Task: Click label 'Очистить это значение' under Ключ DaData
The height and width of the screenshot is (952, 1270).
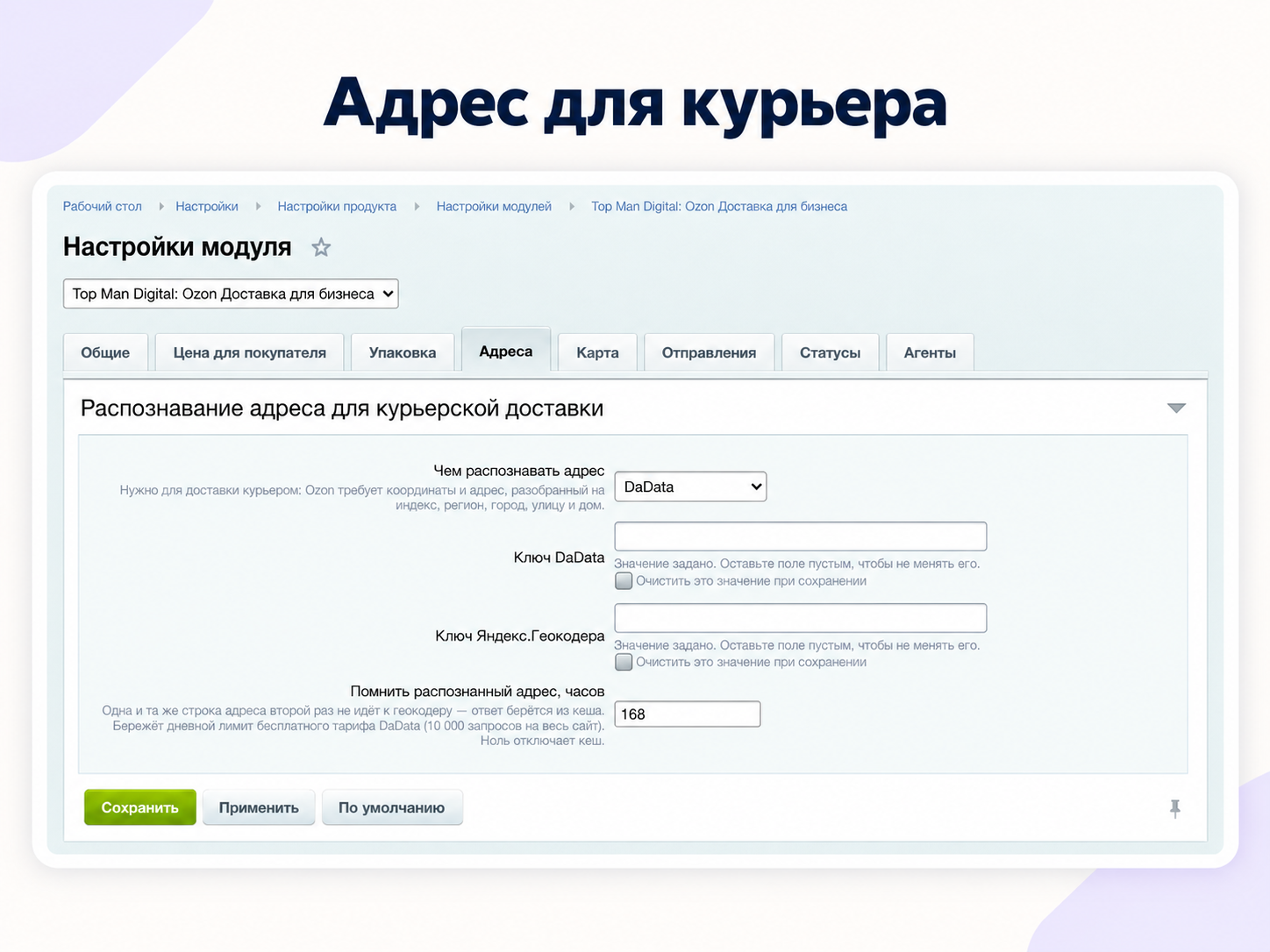Action: 752,581
